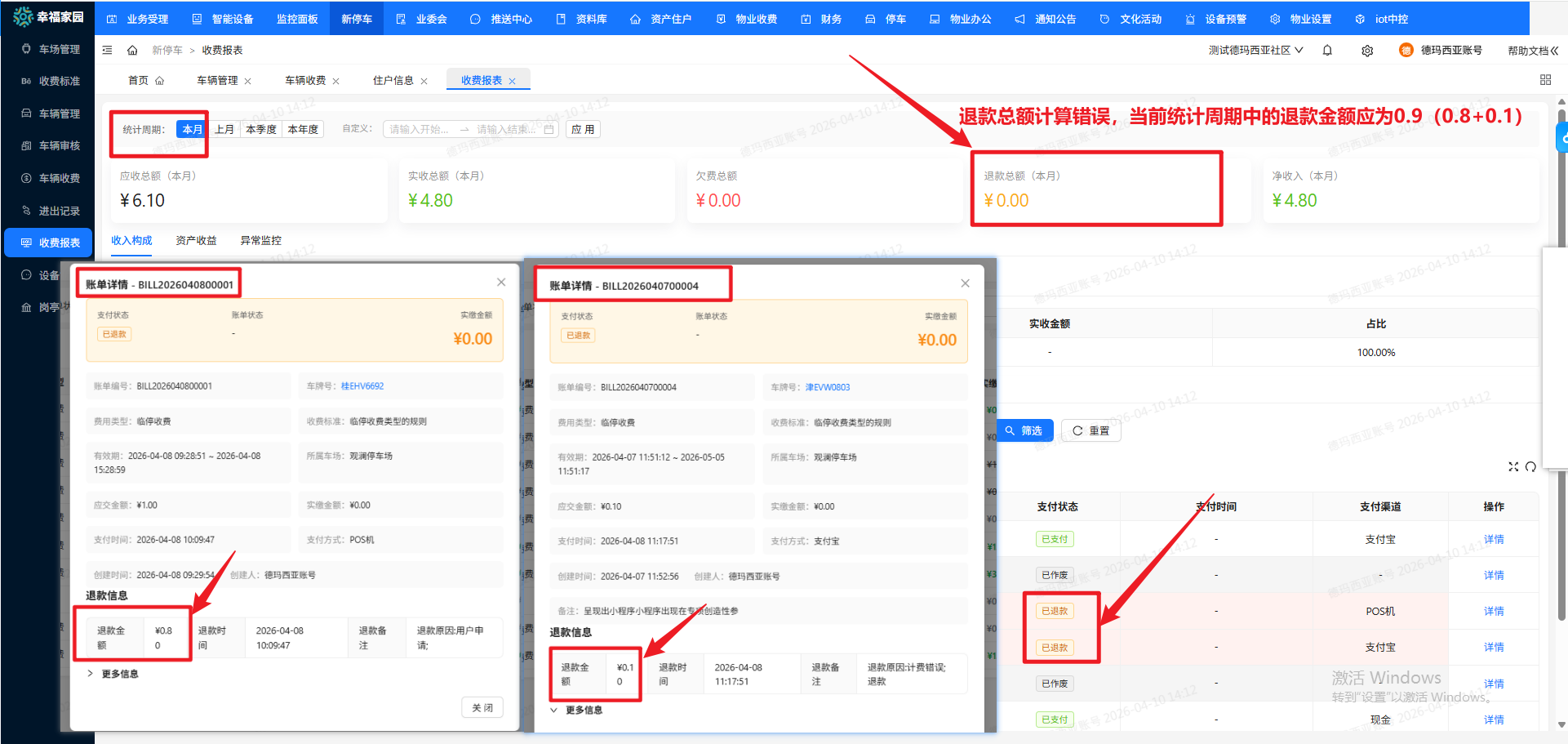Click the home icon in breadcrumb
The height and width of the screenshot is (744, 1568).
[132, 51]
